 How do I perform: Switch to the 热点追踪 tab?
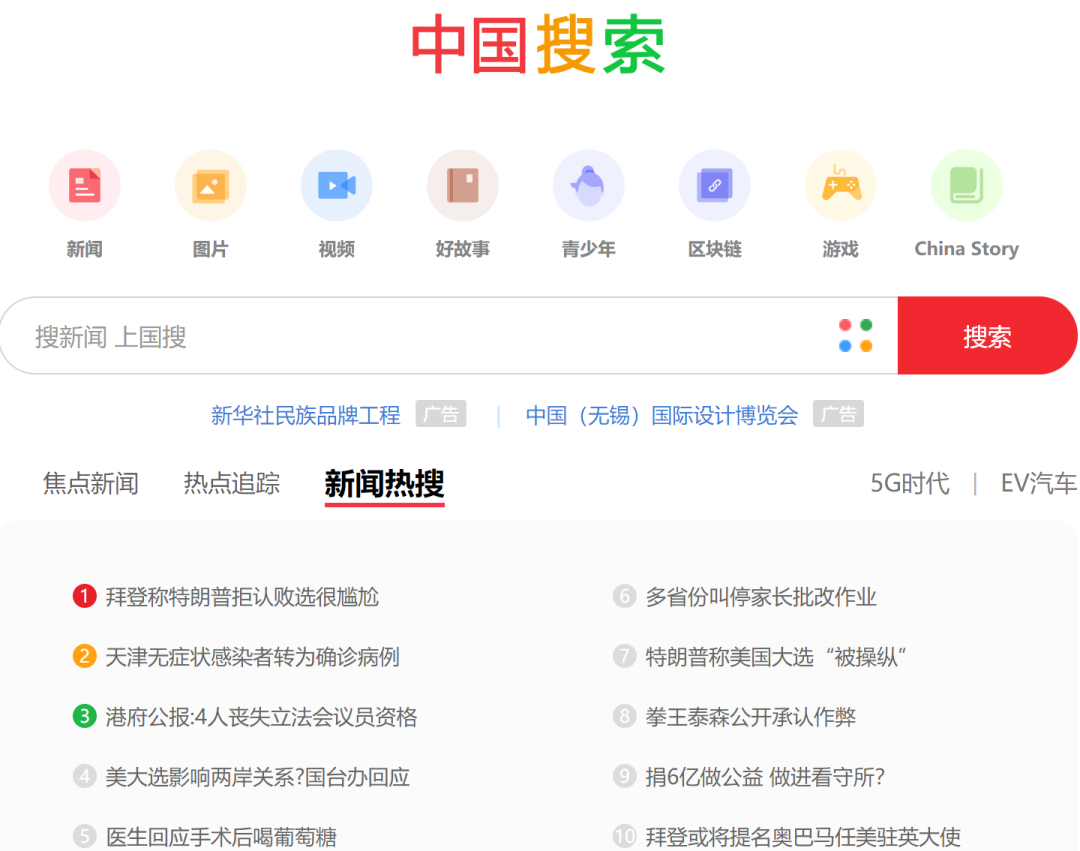[x=231, y=483]
